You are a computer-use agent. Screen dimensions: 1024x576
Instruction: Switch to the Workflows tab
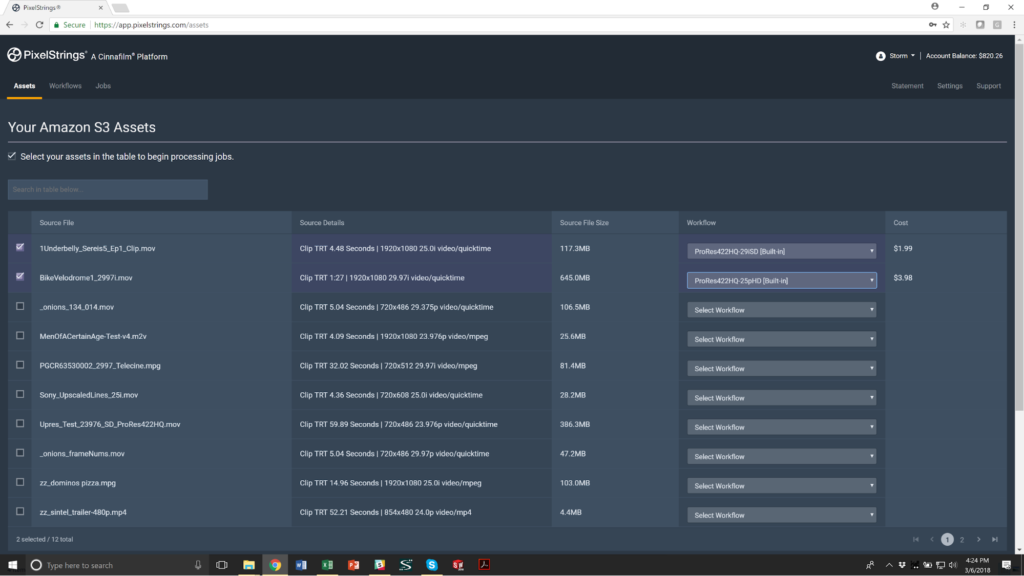(x=65, y=86)
